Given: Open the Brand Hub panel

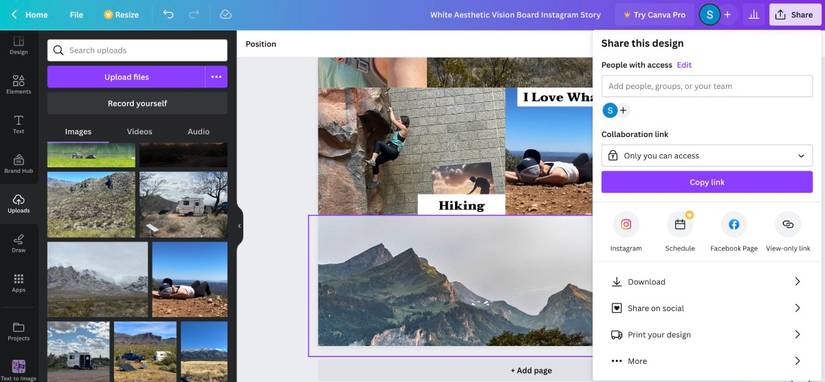Looking at the screenshot, I should pyautogui.click(x=18, y=164).
